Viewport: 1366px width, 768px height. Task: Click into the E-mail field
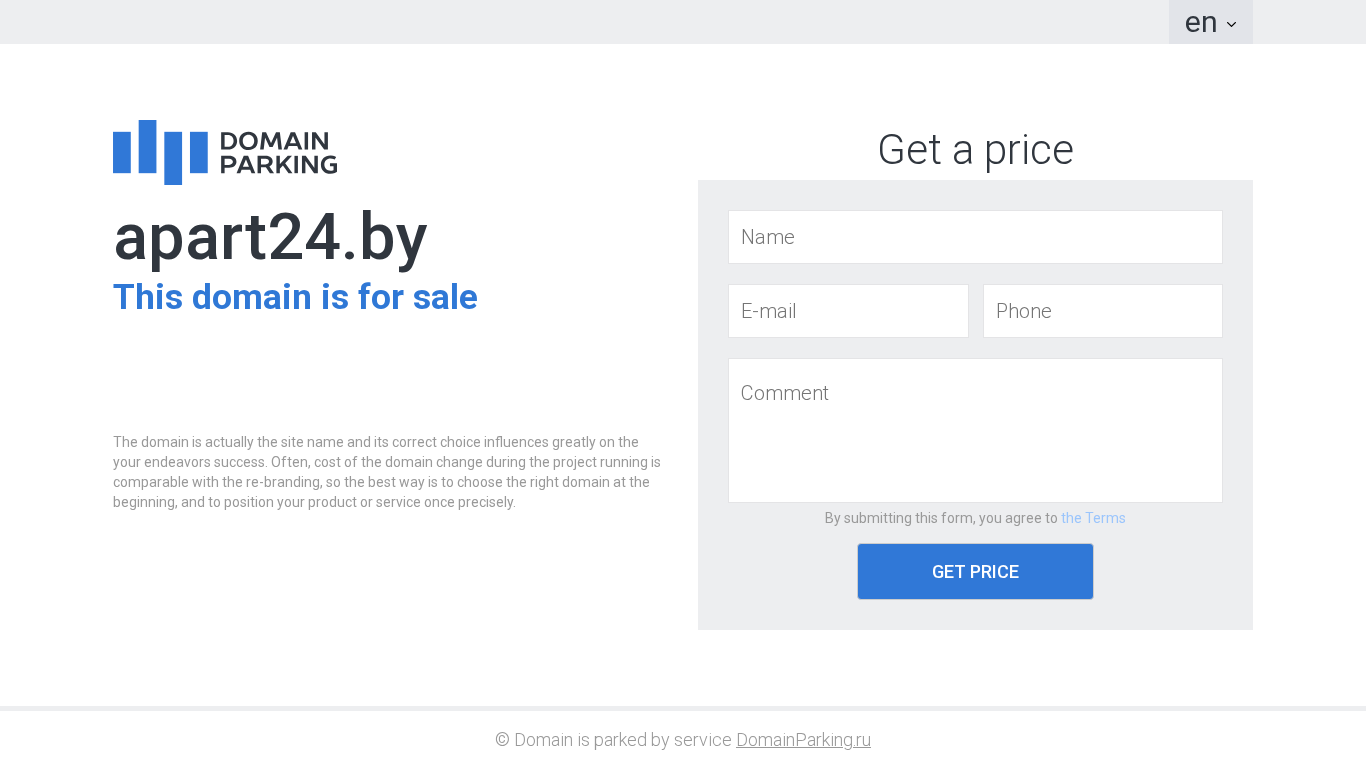click(x=848, y=311)
